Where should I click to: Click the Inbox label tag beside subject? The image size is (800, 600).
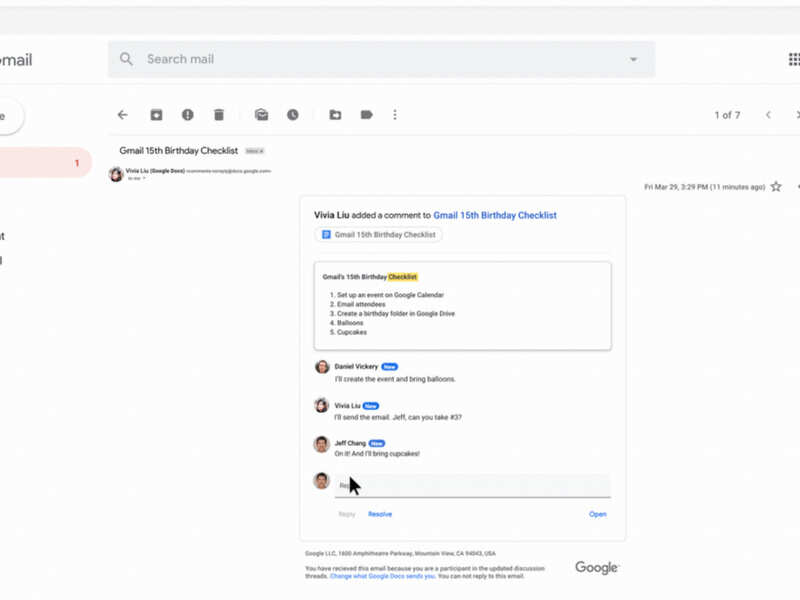coord(255,151)
